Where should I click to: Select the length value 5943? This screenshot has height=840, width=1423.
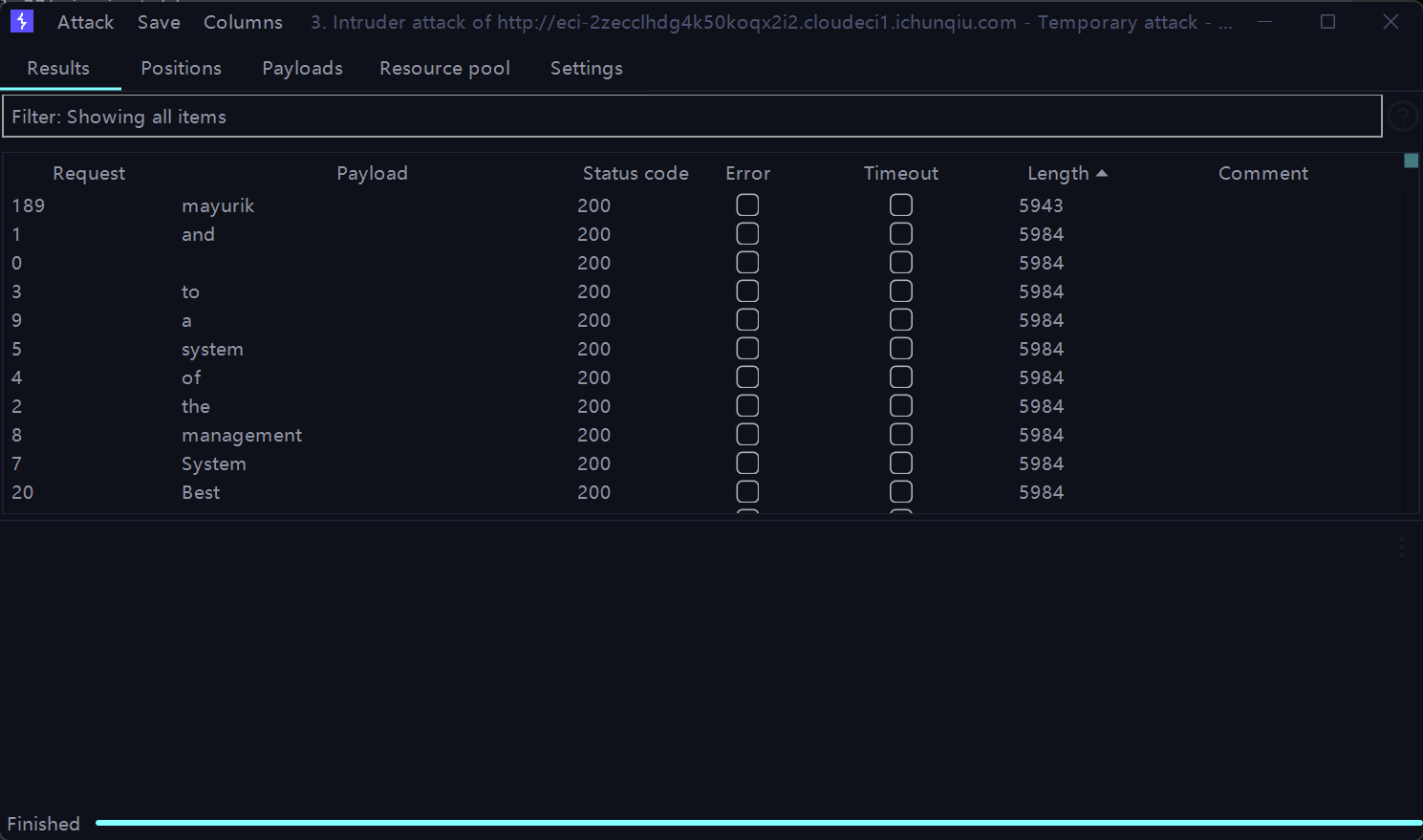coord(1041,205)
